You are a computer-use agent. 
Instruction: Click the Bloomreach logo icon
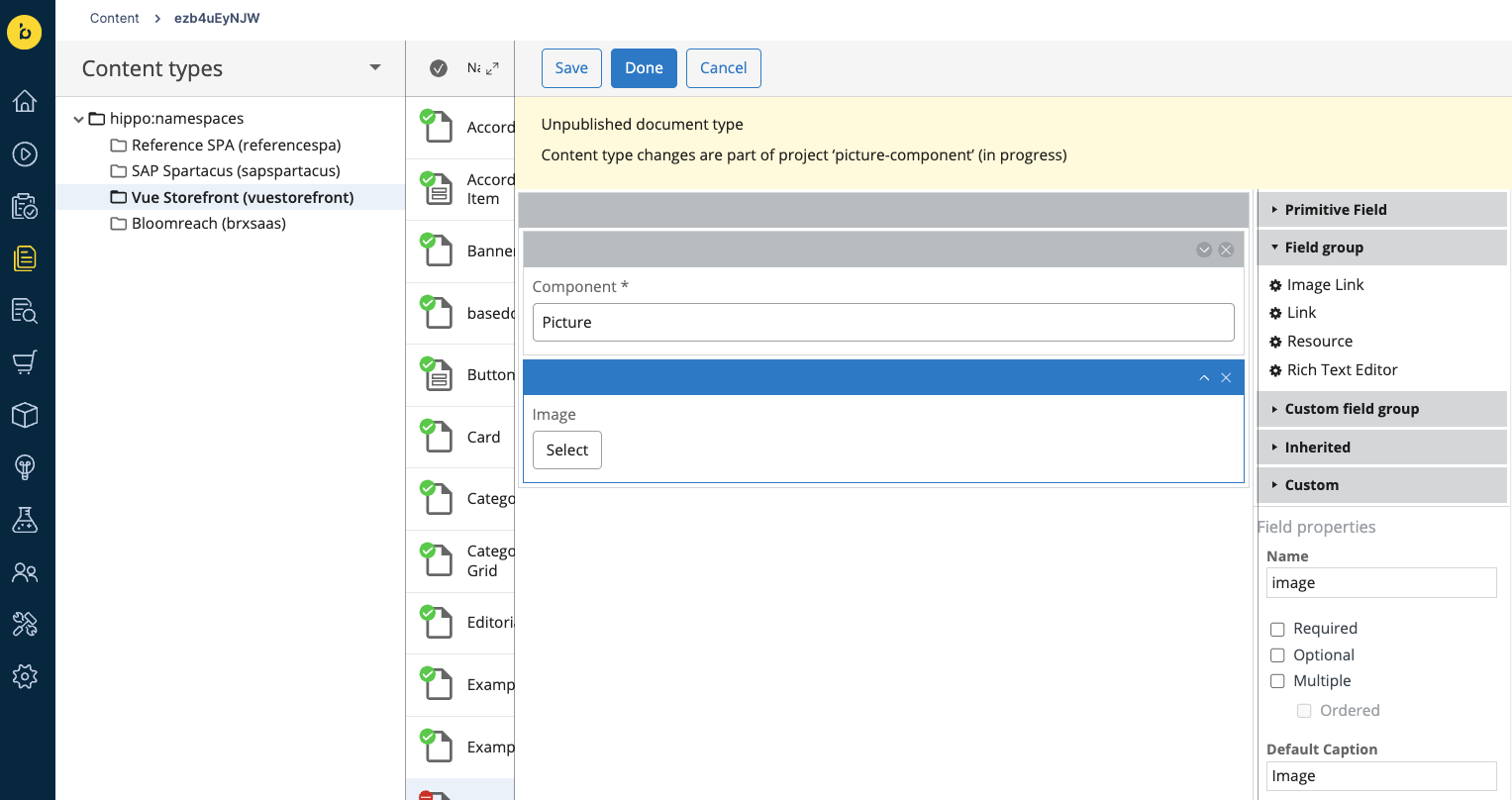pyautogui.click(x=25, y=32)
